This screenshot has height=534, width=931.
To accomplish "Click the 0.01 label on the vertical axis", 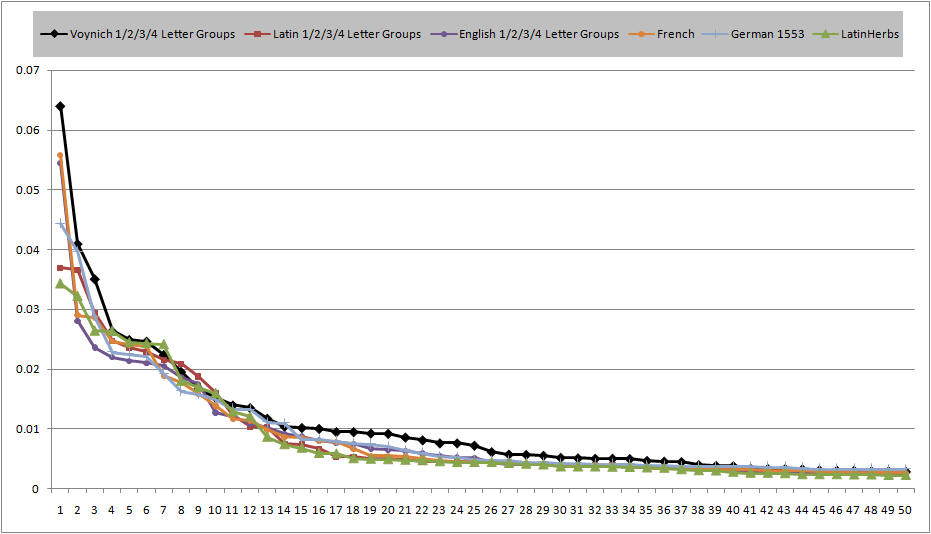I will pos(28,429).
